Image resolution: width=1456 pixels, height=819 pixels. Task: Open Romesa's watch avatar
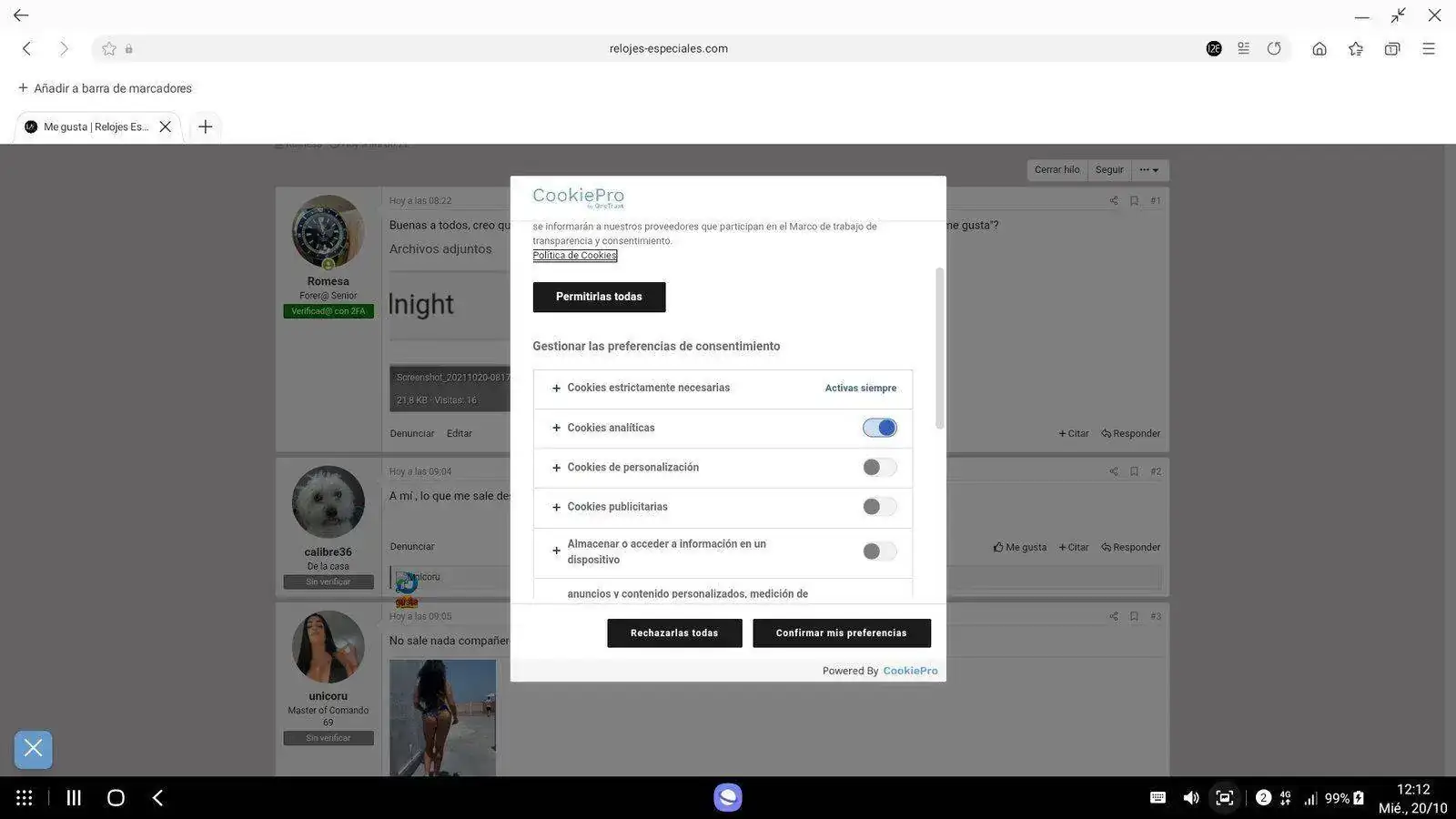tap(329, 232)
